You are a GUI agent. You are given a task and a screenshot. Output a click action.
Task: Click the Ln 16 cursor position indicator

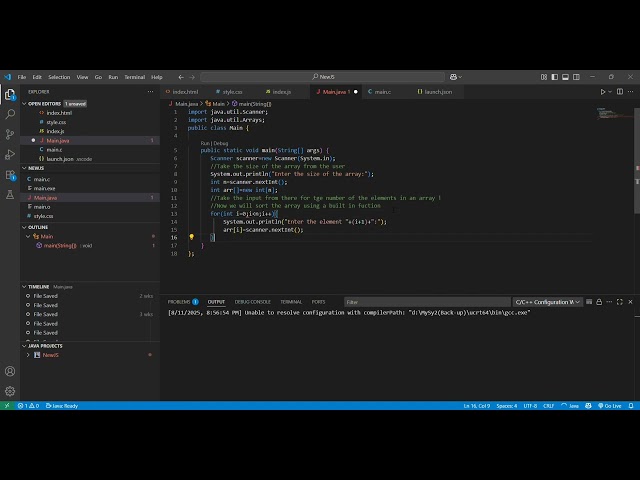(476, 406)
